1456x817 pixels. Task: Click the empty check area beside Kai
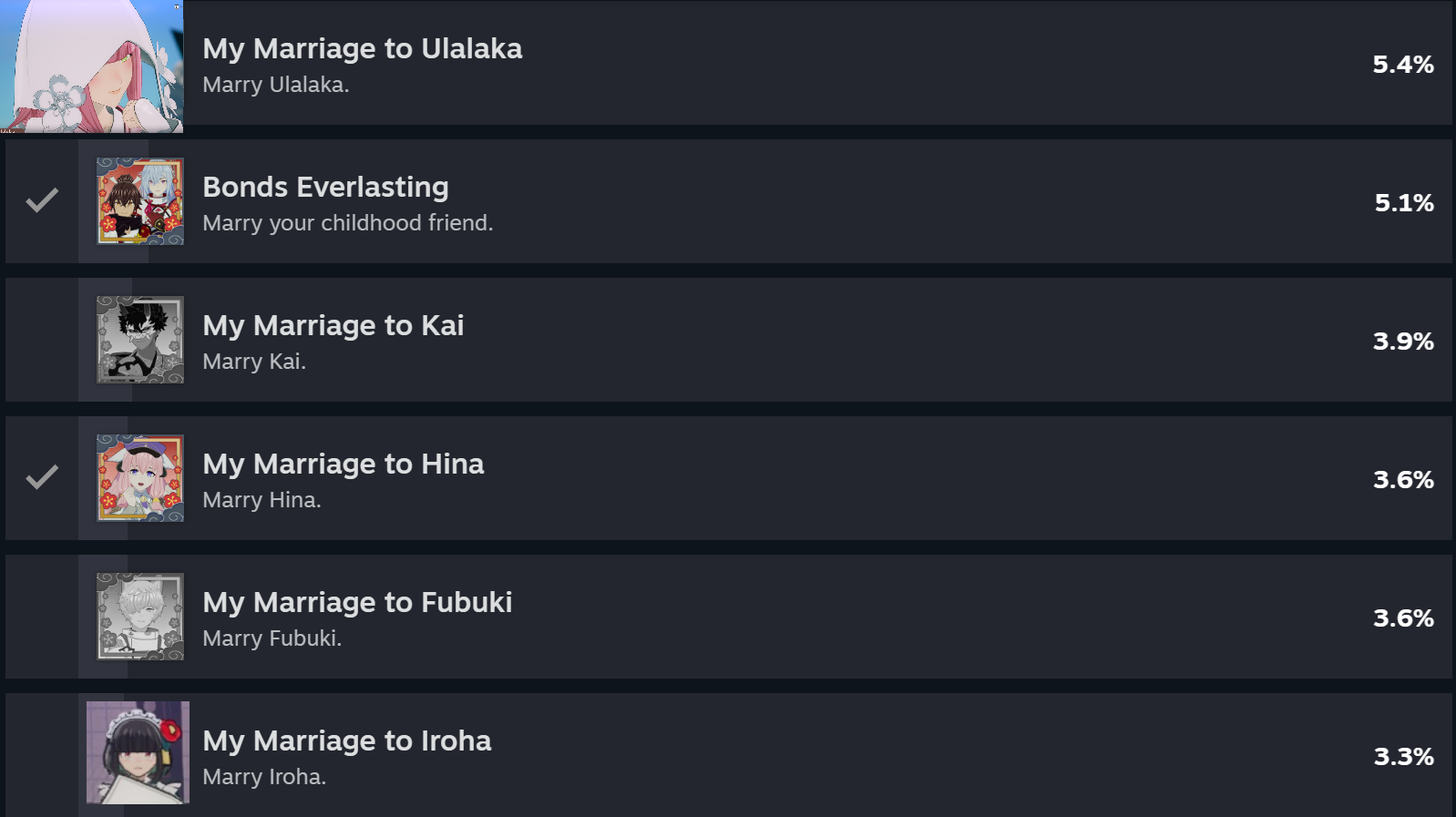(x=42, y=340)
